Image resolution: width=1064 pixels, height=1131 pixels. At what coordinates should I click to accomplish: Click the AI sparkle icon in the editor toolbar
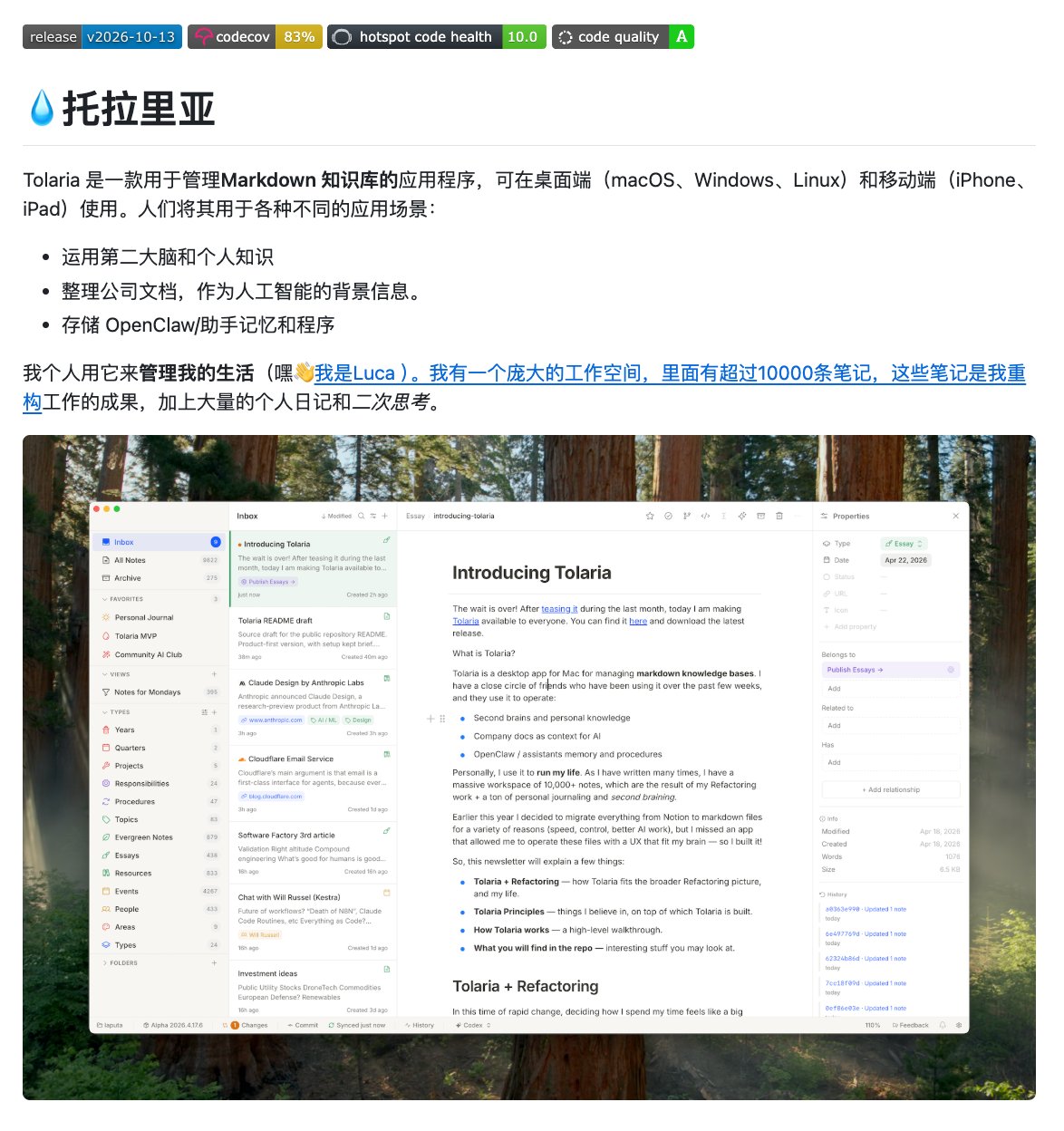(742, 516)
